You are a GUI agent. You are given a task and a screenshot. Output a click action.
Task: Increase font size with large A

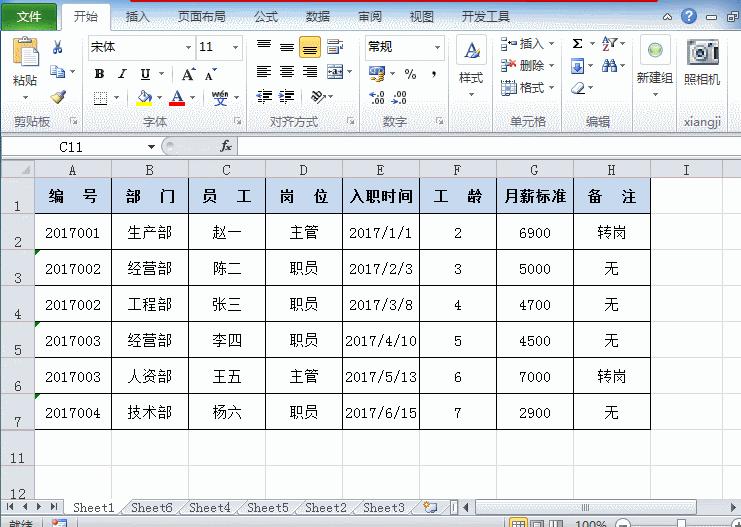[188, 74]
